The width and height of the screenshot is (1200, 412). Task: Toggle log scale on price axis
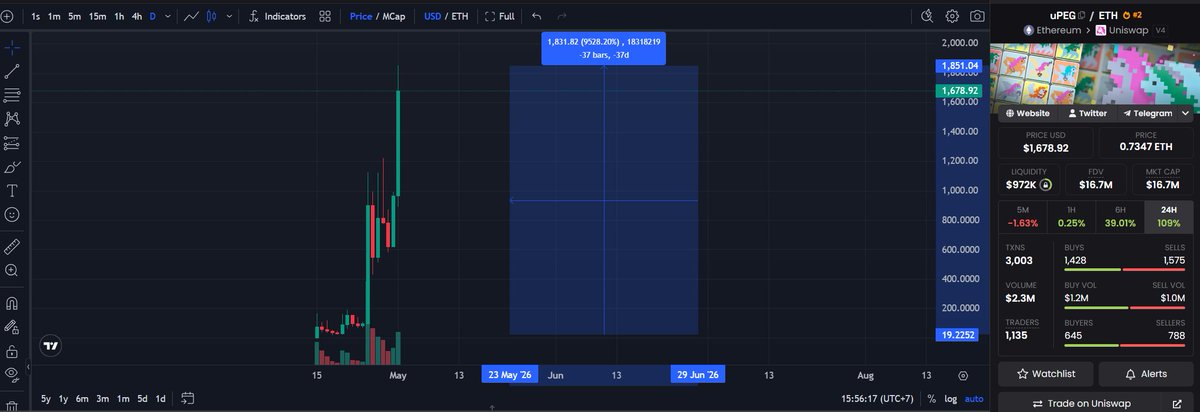coord(950,399)
